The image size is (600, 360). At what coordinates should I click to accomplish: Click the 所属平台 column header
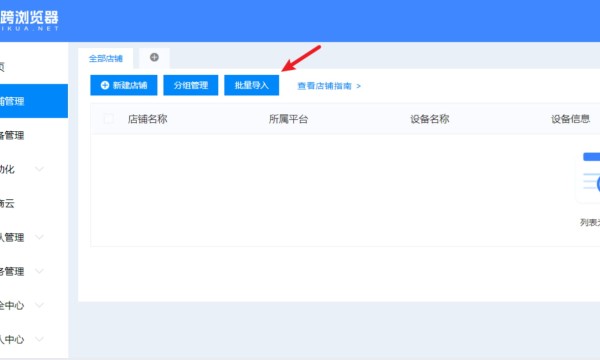288,119
